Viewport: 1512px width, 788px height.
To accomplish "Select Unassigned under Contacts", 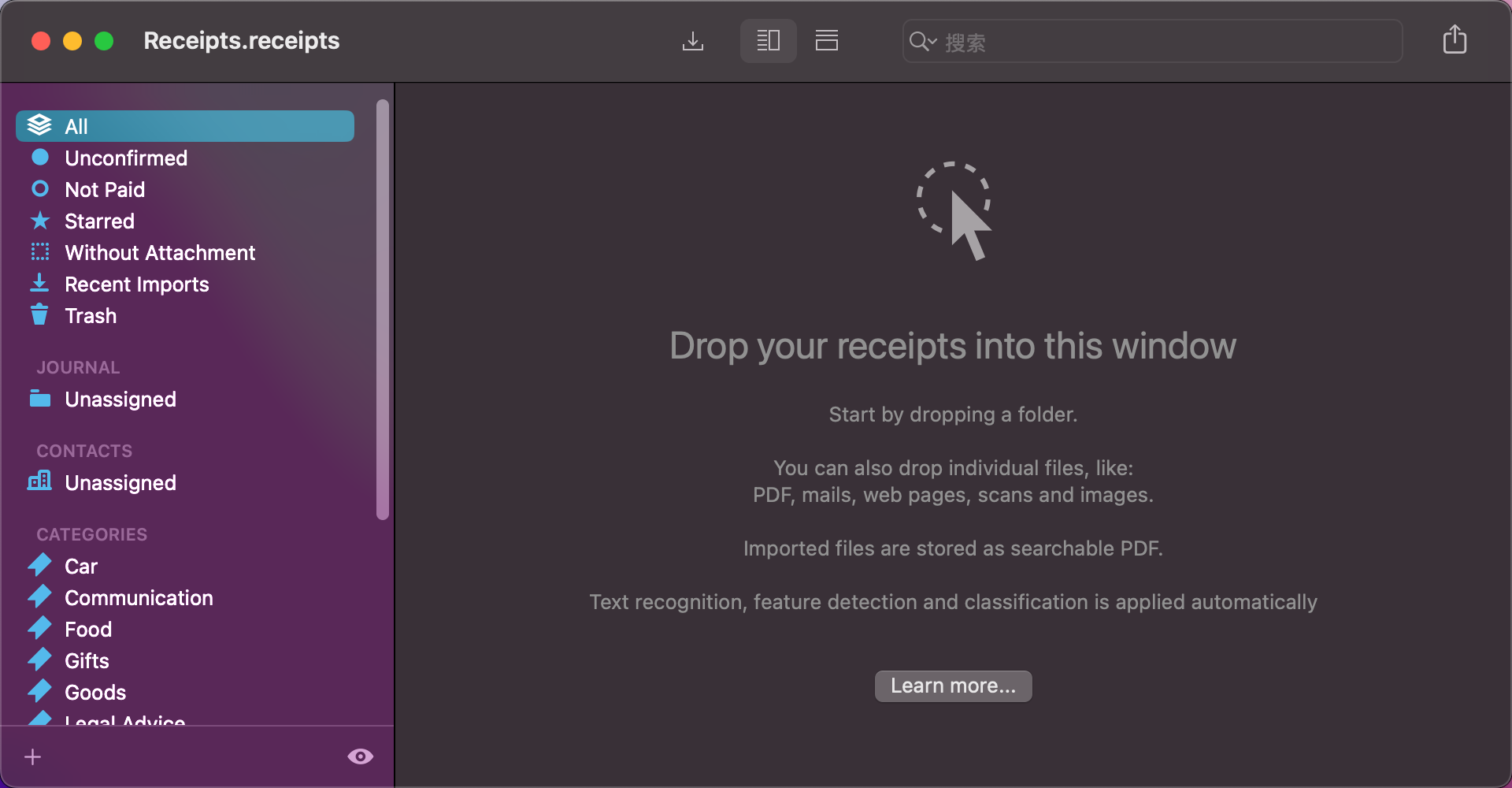I will tap(120, 483).
